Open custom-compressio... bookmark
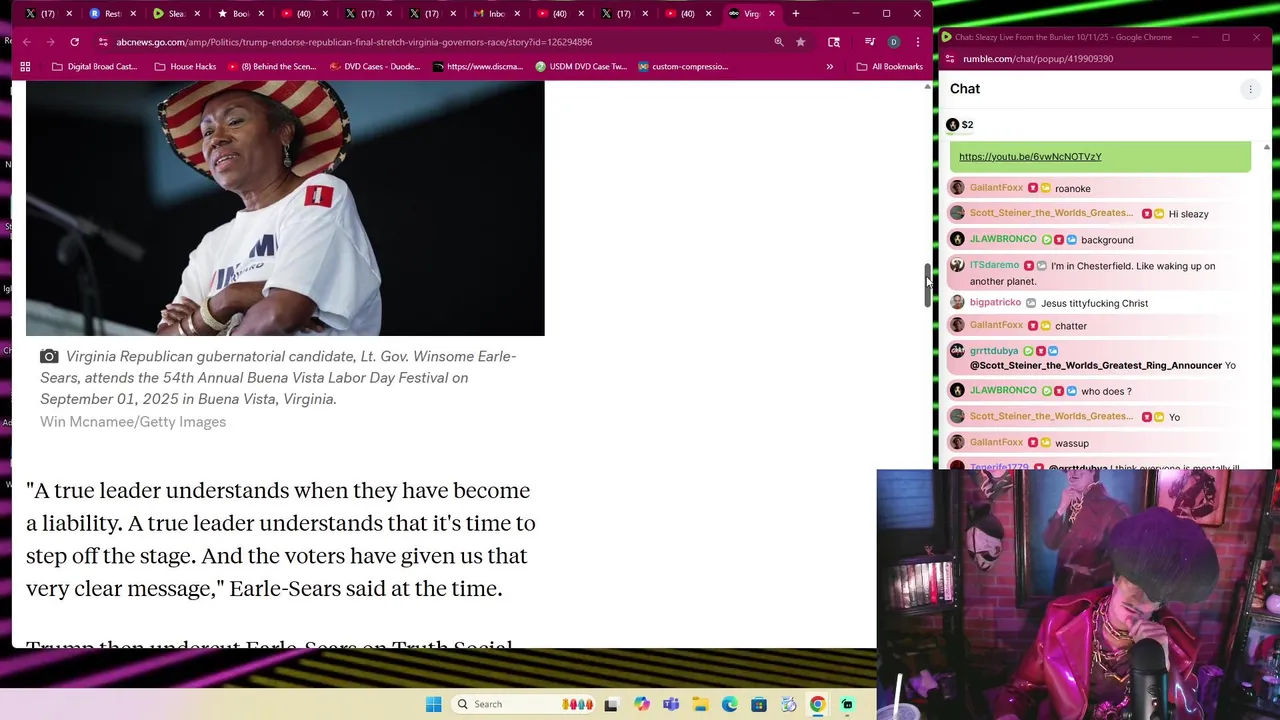 click(x=683, y=67)
